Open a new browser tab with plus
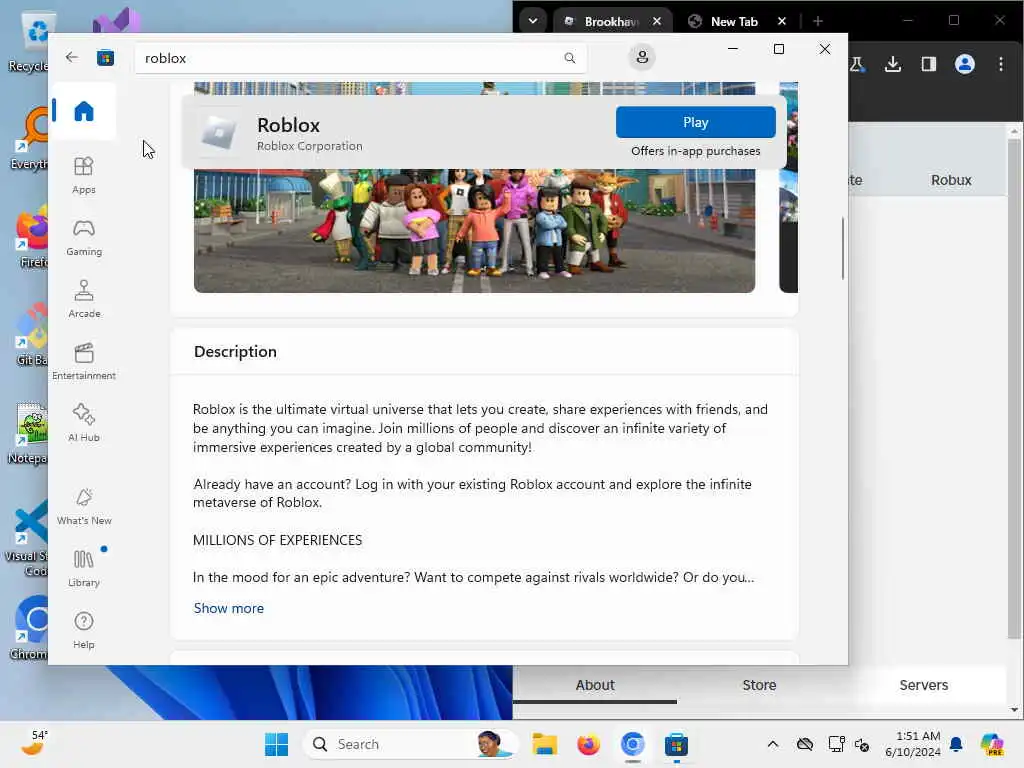Screen dimensions: 1024x768 click(818, 22)
